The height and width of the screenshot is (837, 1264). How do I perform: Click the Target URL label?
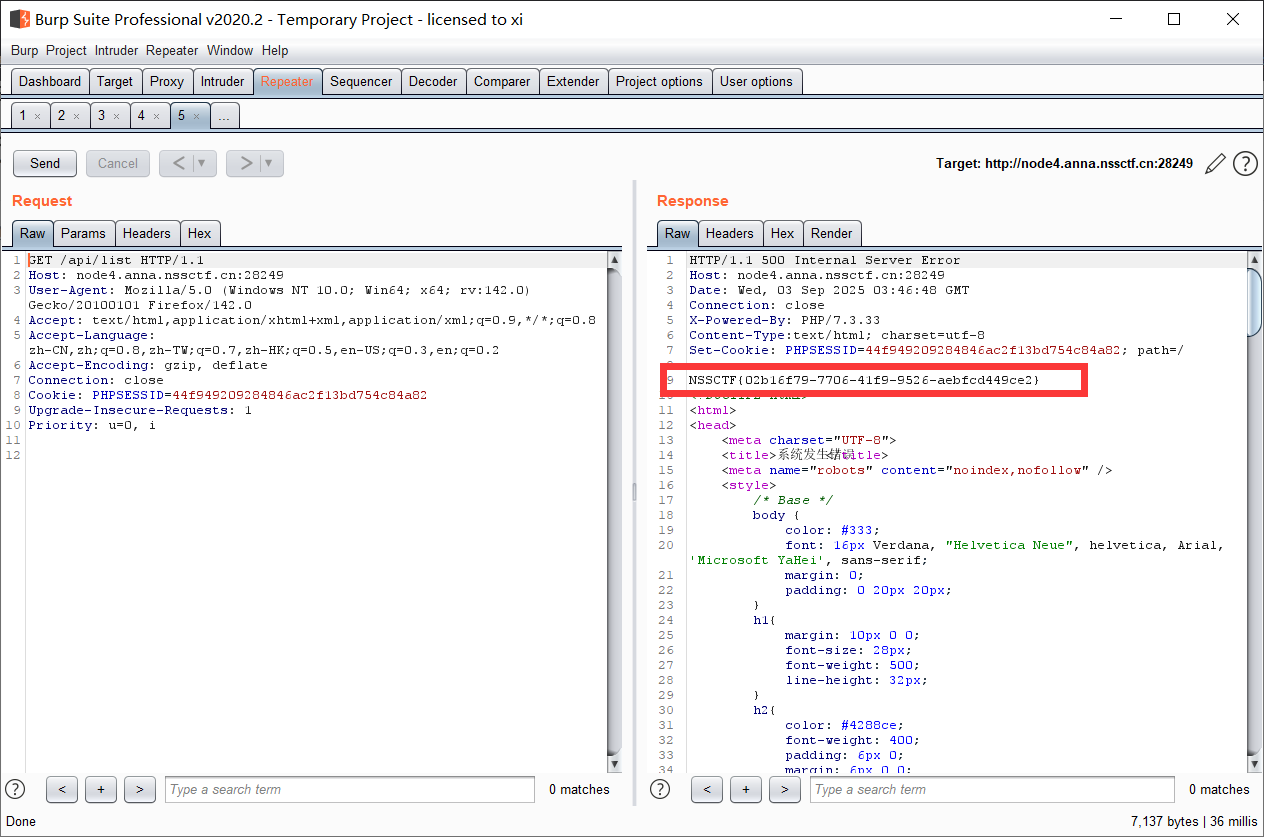[1064, 163]
